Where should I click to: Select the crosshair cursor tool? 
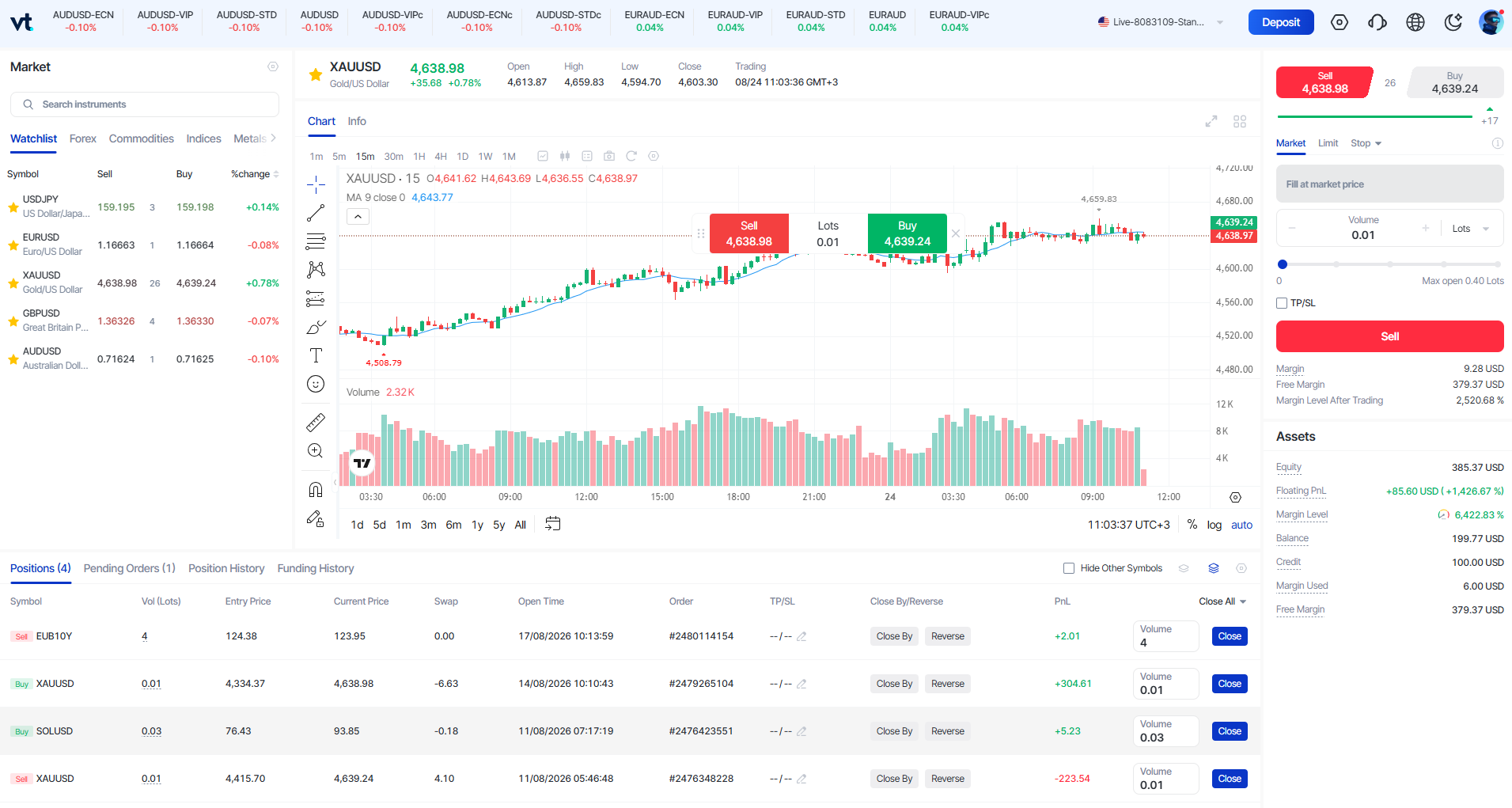click(x=316, y=185)
